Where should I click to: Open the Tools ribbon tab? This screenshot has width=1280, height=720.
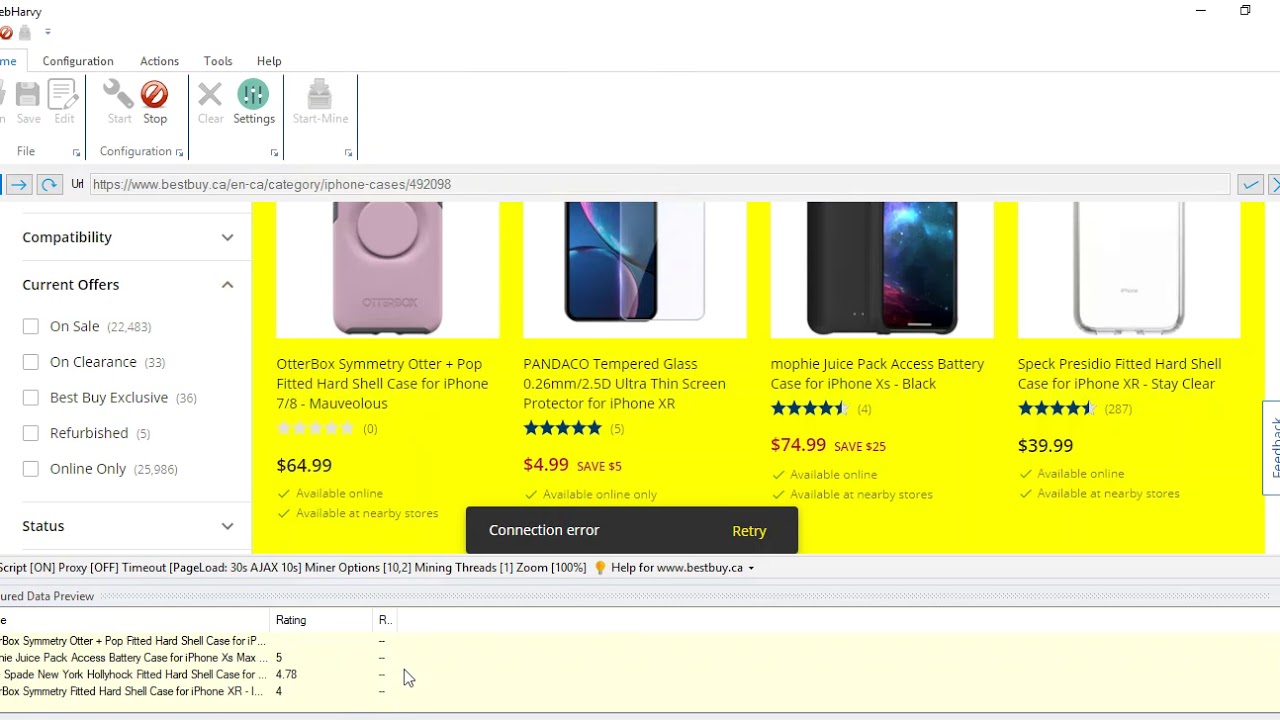(218, 61)
